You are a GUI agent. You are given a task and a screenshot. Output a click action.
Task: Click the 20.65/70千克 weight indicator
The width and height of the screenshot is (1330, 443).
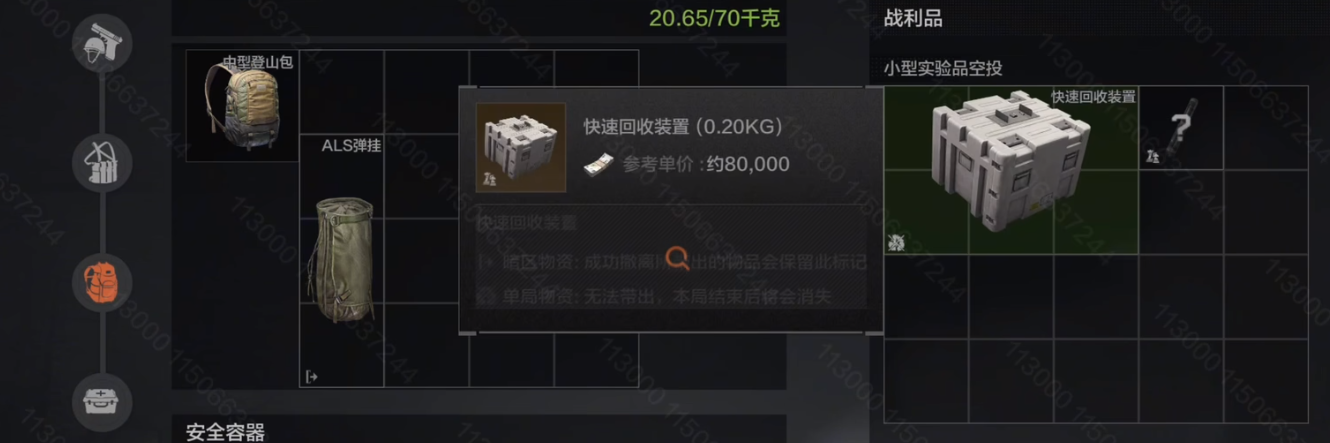[x=714, y=17]
